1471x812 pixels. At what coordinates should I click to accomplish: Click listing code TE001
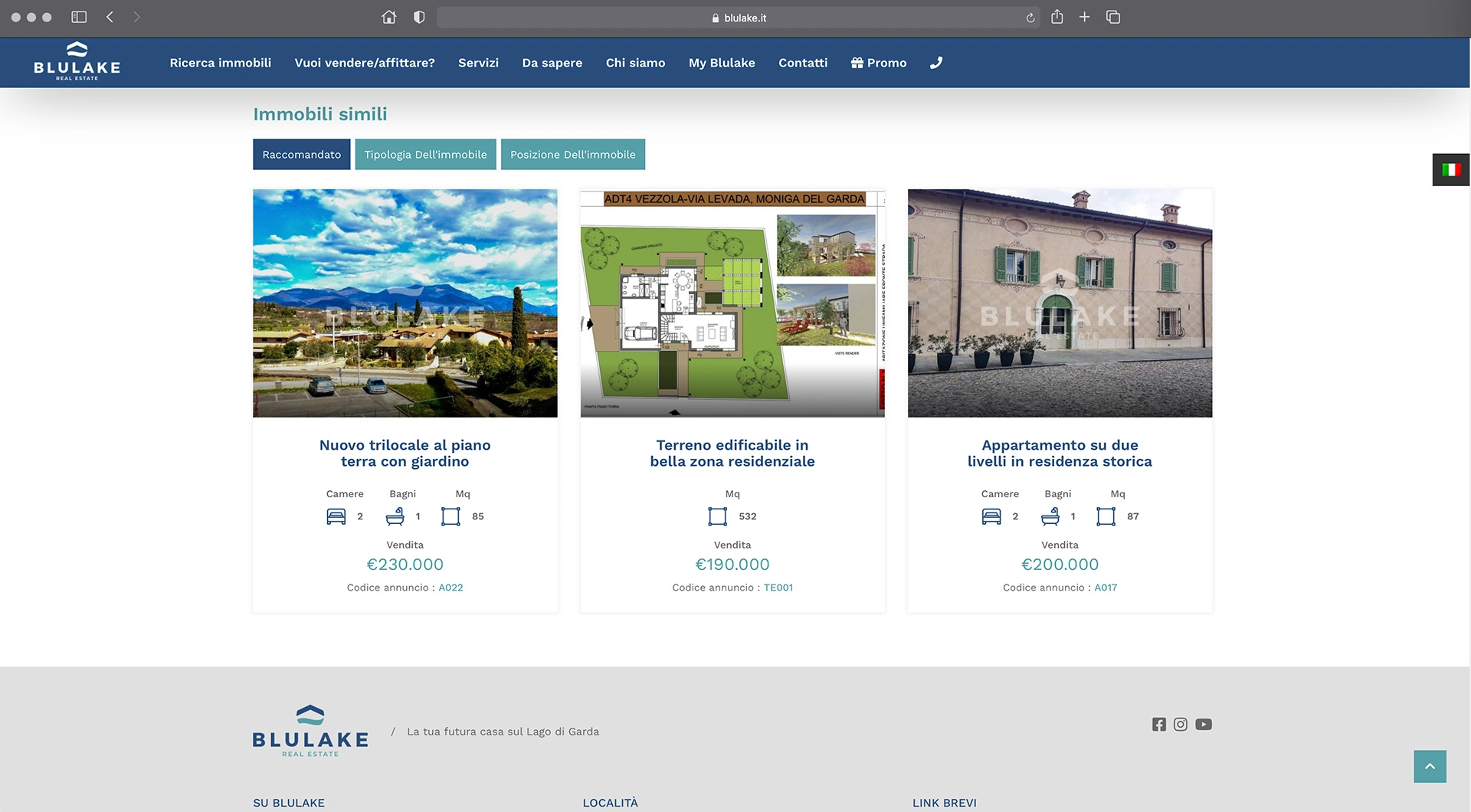tap(778, 588)
